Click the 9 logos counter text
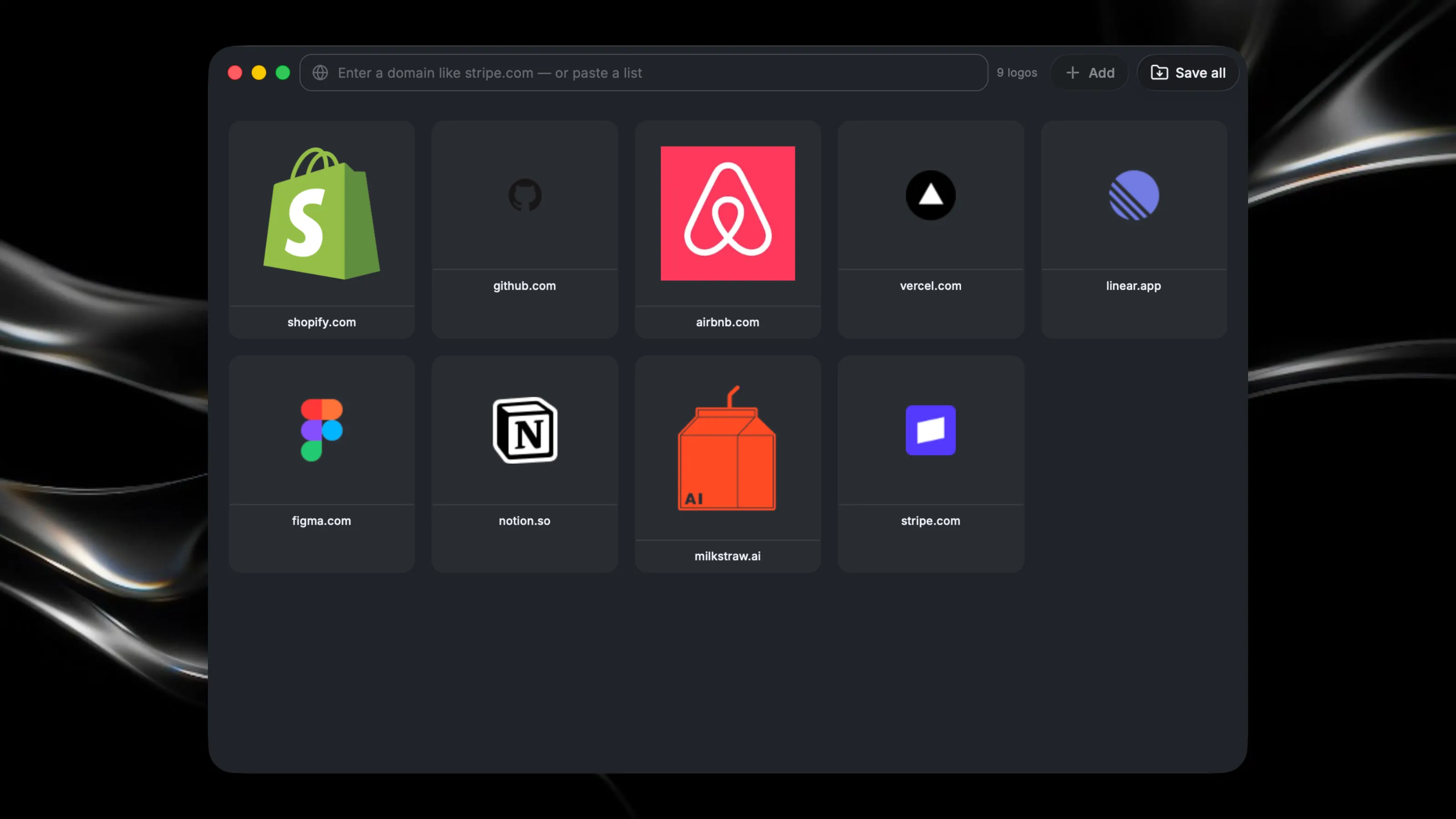The image size is (1456, 819). click(1017, 73)
